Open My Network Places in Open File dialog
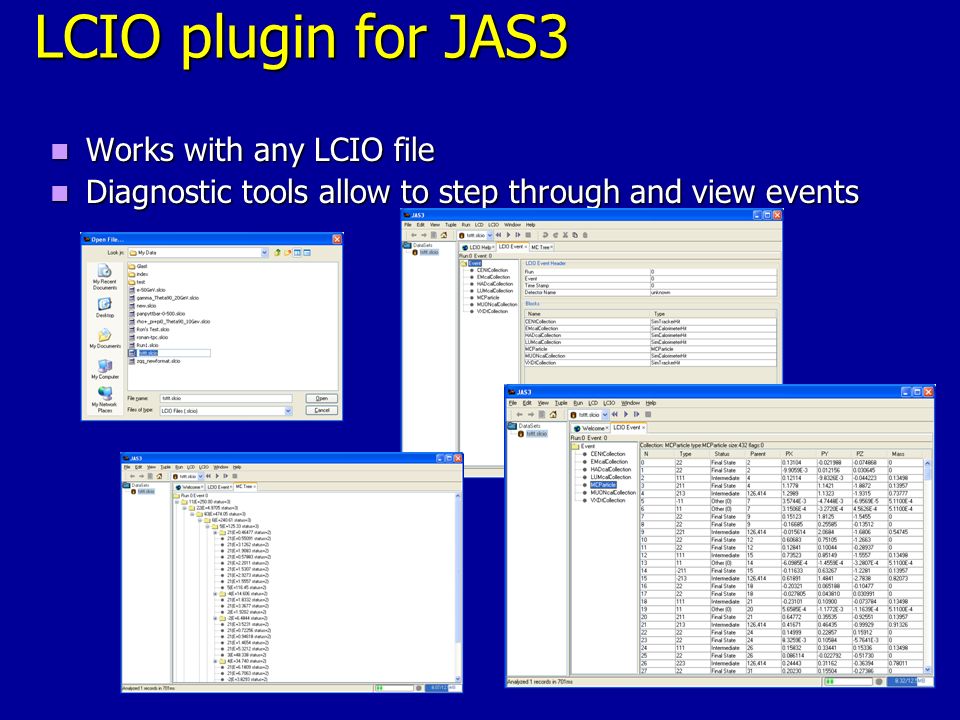The height and width of the screenshot is (720, 960). click(105, 401)
